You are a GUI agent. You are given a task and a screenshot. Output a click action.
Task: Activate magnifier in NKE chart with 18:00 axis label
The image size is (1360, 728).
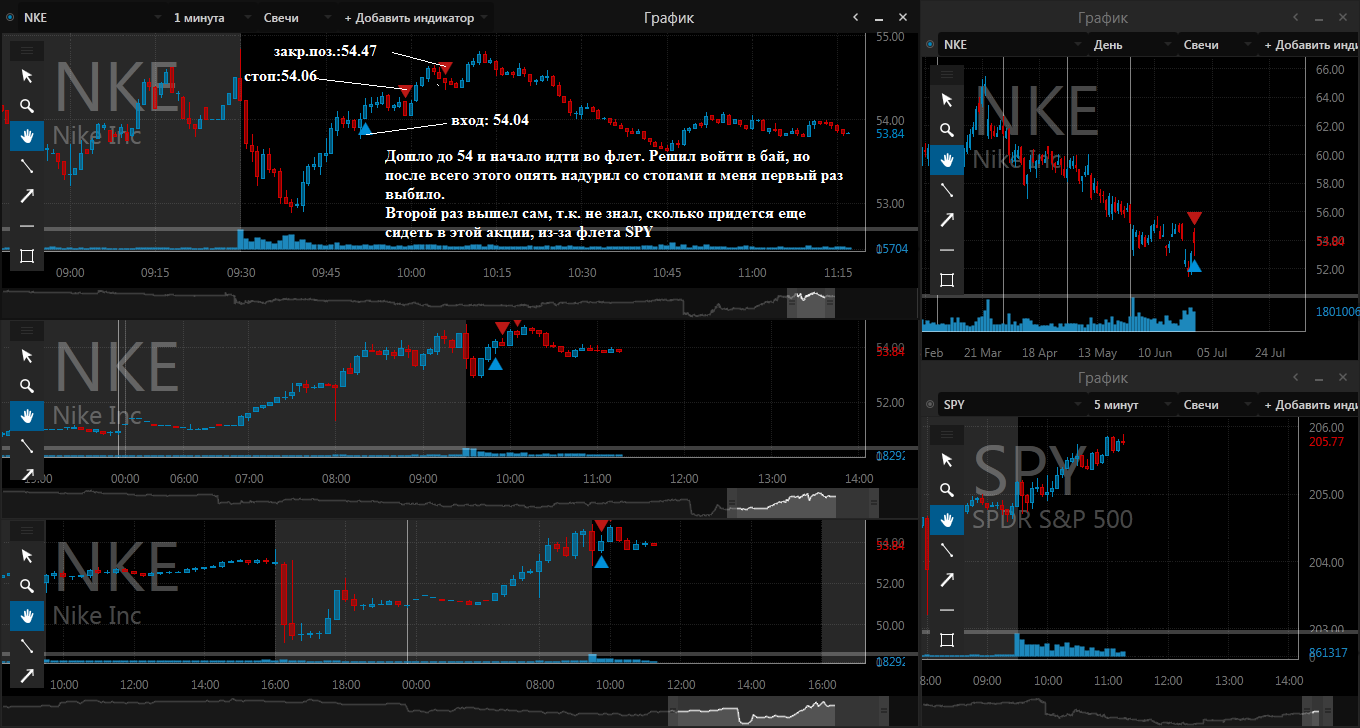point(27,586)
